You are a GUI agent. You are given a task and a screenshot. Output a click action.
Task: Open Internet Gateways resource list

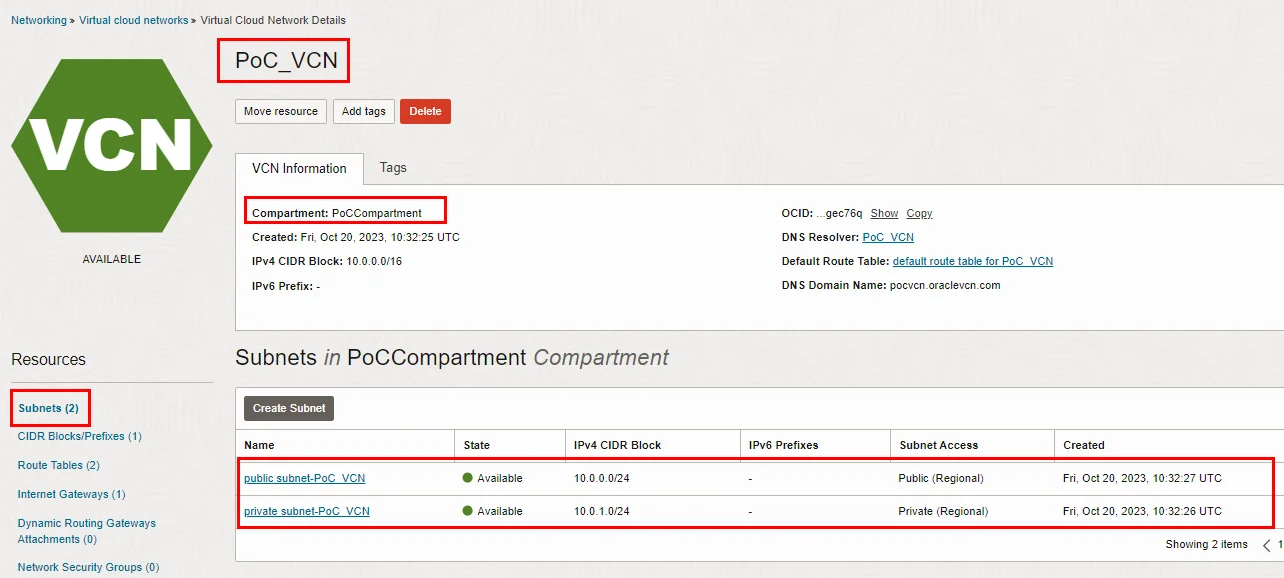click(71, 494)
